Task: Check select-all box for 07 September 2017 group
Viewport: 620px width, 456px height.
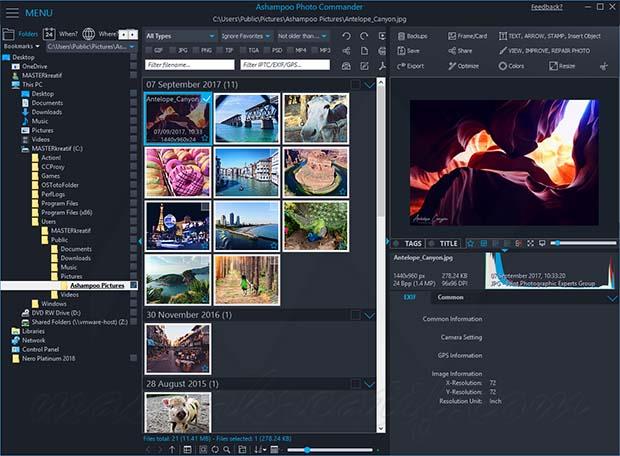Action: (355, 85)
